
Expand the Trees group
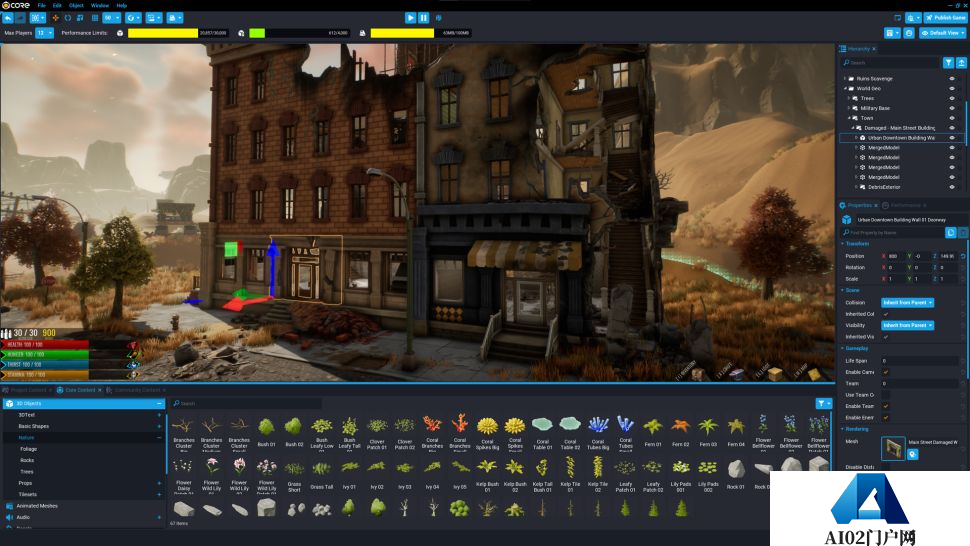click(x=849, y=98)
